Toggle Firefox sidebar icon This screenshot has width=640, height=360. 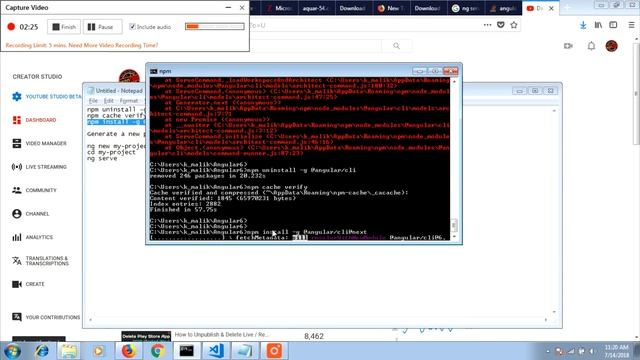pos(613,25)
